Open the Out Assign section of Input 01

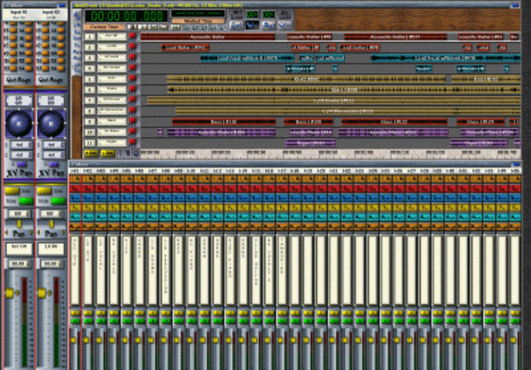[19, 80]
